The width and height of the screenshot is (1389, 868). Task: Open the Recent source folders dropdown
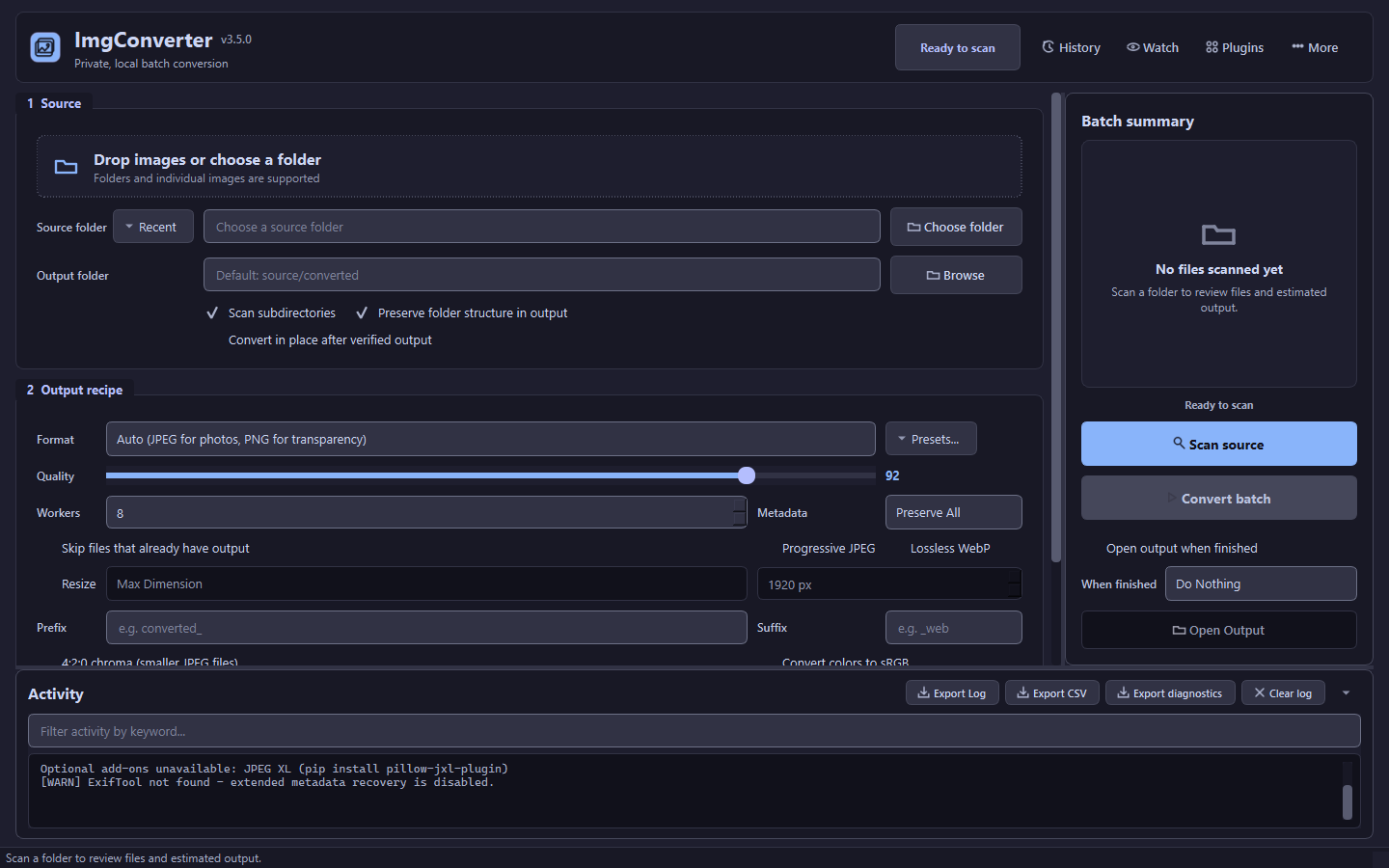click(x=153, y=227)
